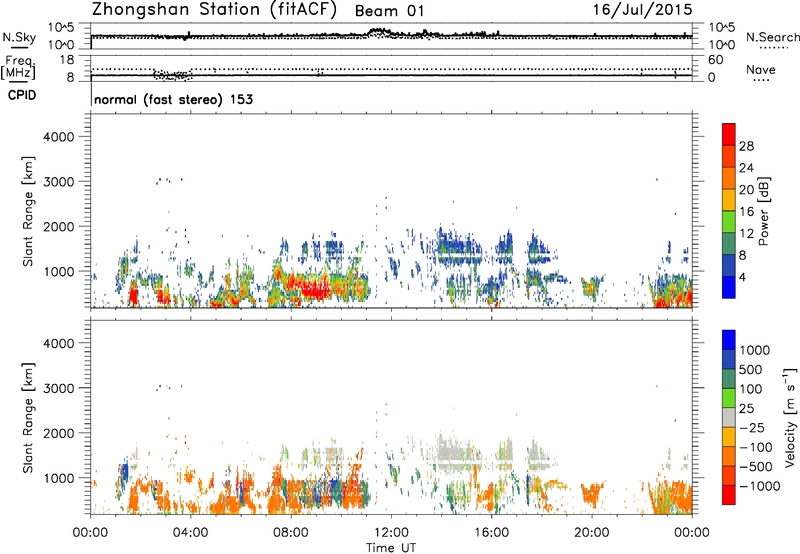Select the "N.Sky" legend label
Image resolution: width=800 pixels, height=554 pixels.
19,37
